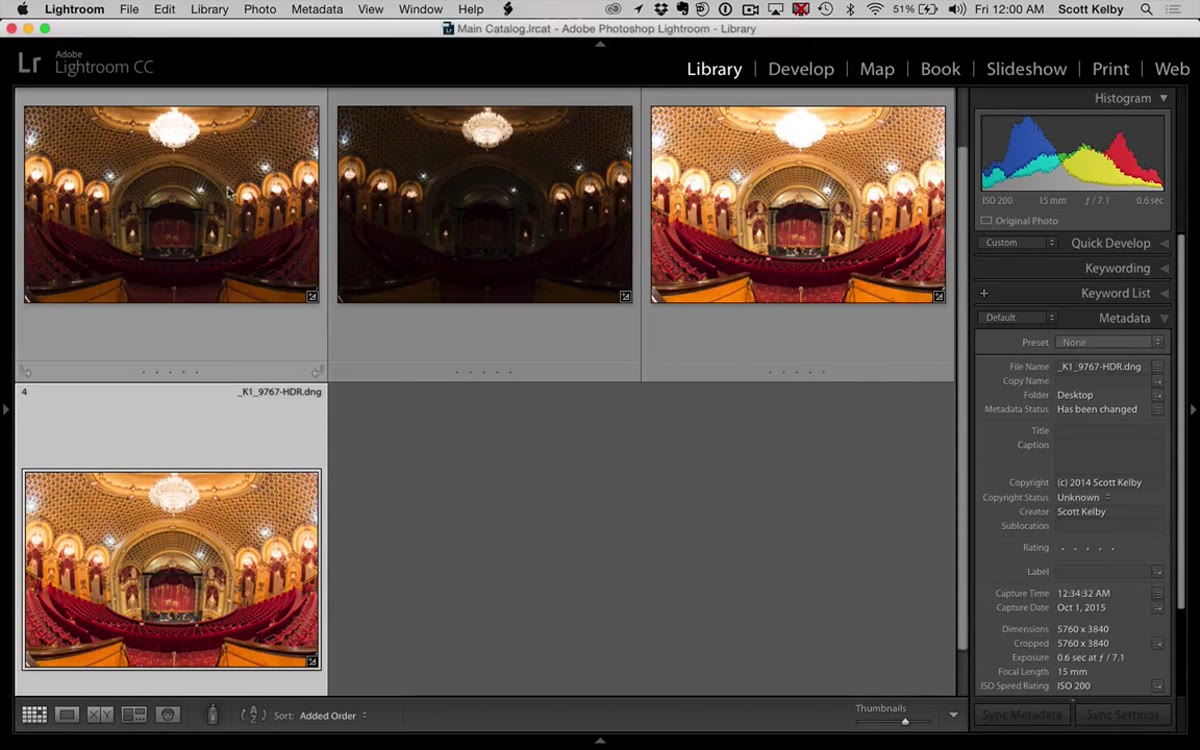Switch to Loupe view mode
Image resolution: width=1200 pixels, height=750 pixels.
coord(67,715)
